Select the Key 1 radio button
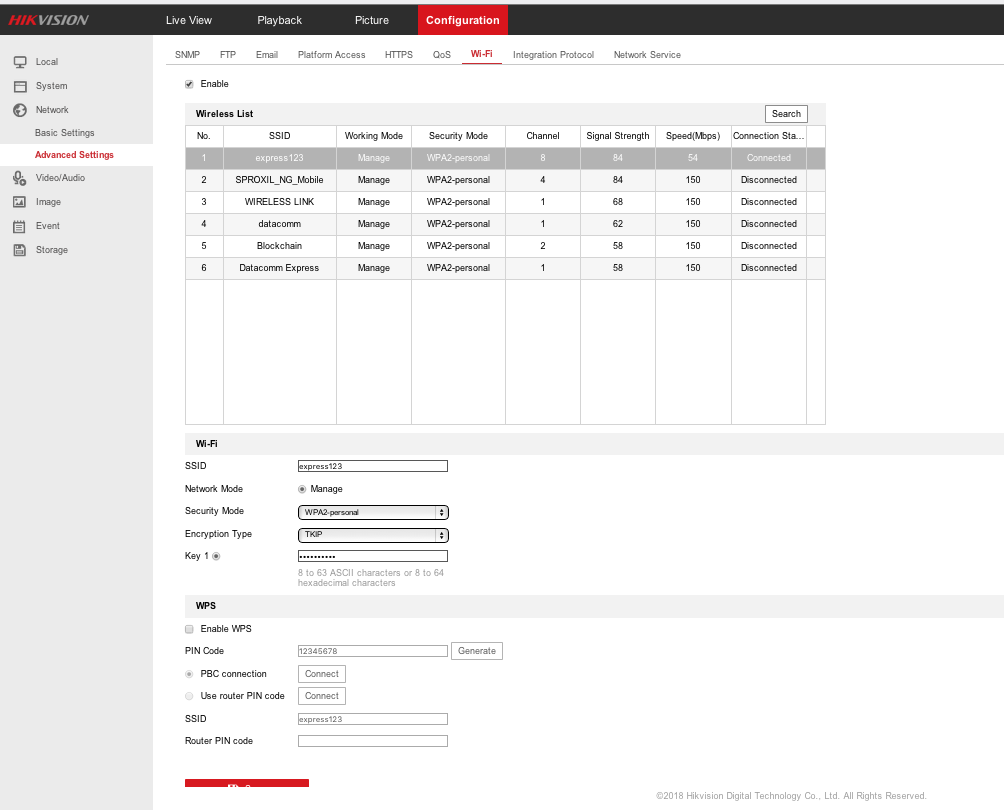 tap(216, 556)
